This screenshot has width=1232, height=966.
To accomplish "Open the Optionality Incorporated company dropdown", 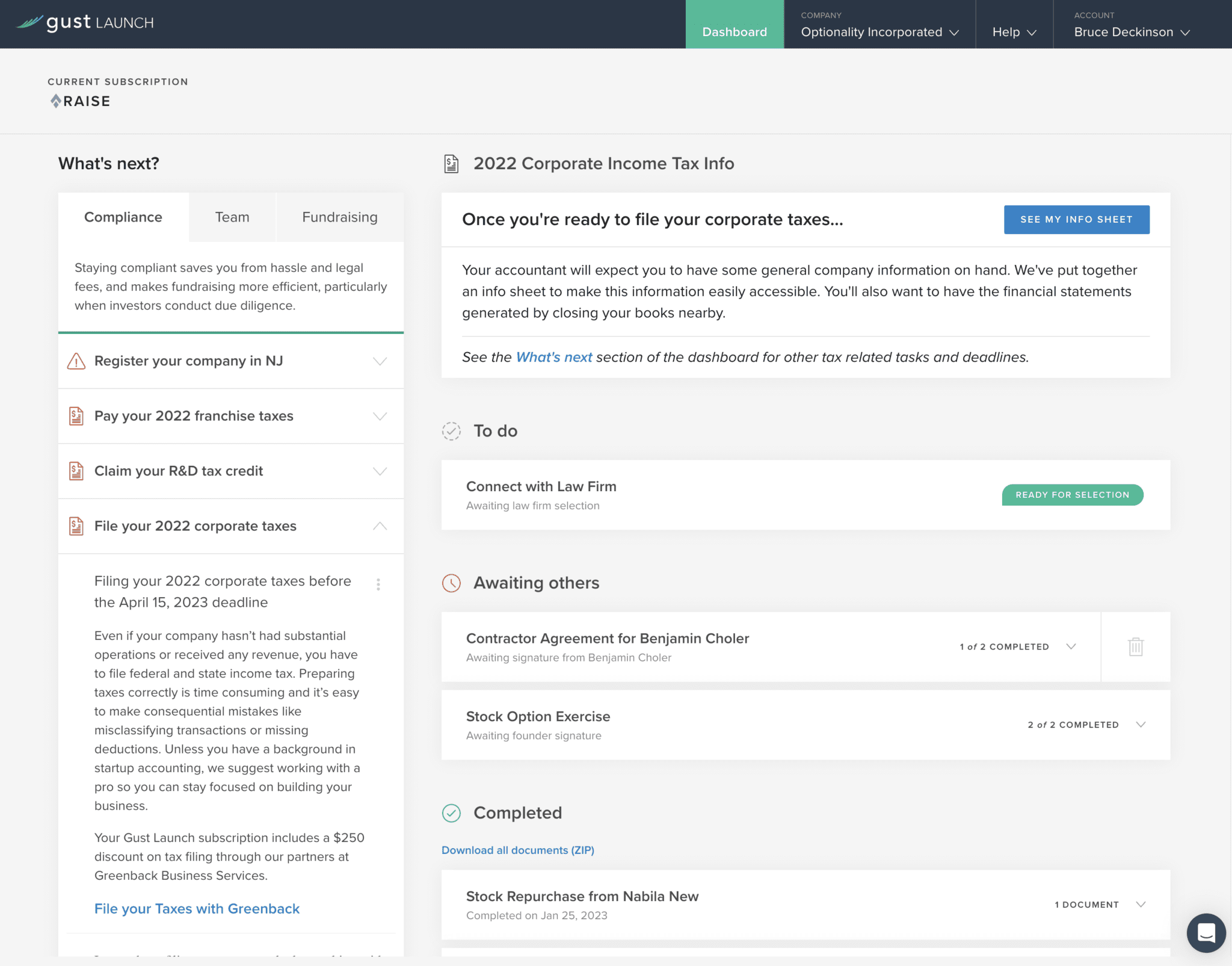I will [x=879, y=32].
